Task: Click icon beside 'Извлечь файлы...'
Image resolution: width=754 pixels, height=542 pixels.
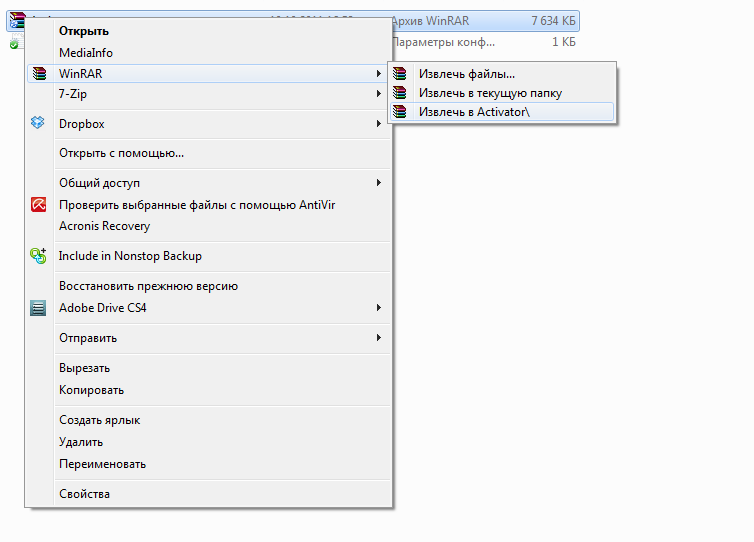Action: tap(400, 74)
